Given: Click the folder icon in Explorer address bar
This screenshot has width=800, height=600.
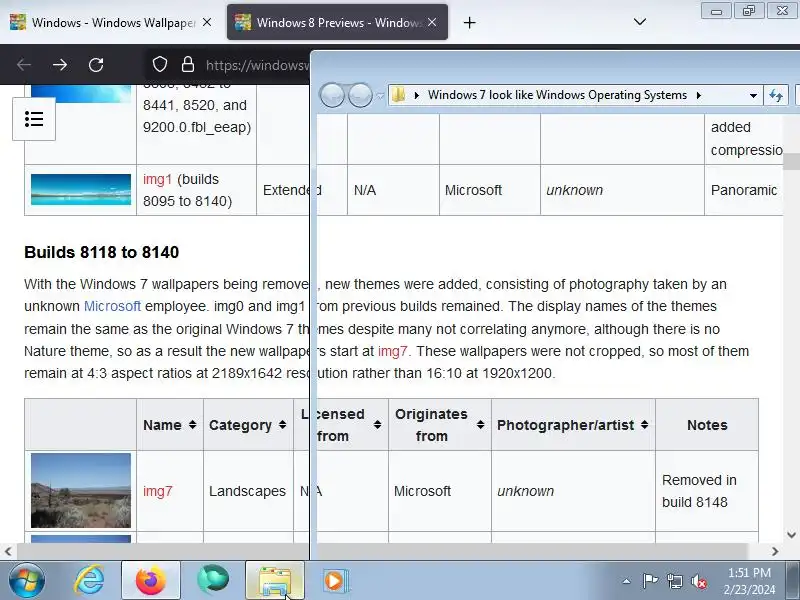Looking at the screenshot, I should pos(398,95).
